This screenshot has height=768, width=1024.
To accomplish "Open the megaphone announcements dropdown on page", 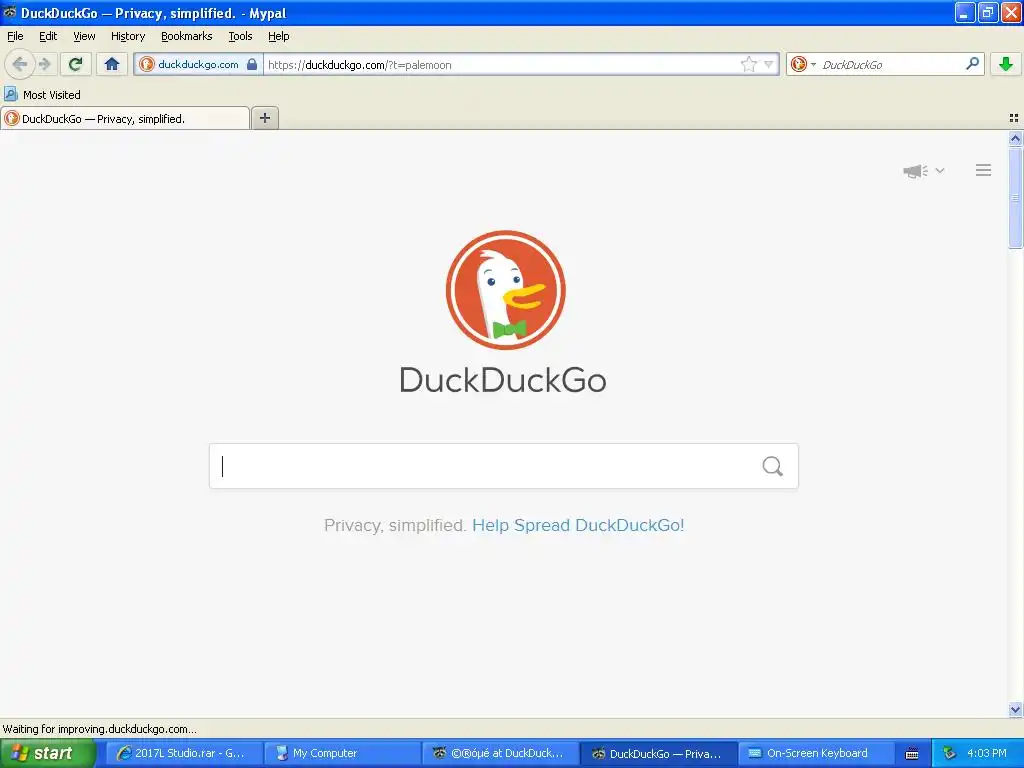I will [923, 171].
